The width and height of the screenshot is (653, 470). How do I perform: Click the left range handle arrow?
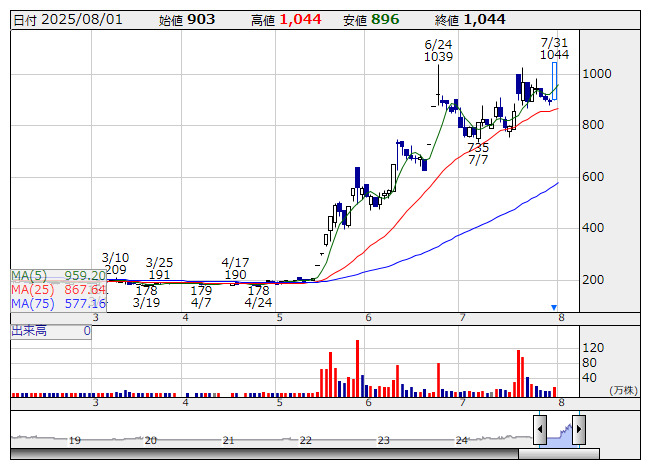tap(540, 430)
